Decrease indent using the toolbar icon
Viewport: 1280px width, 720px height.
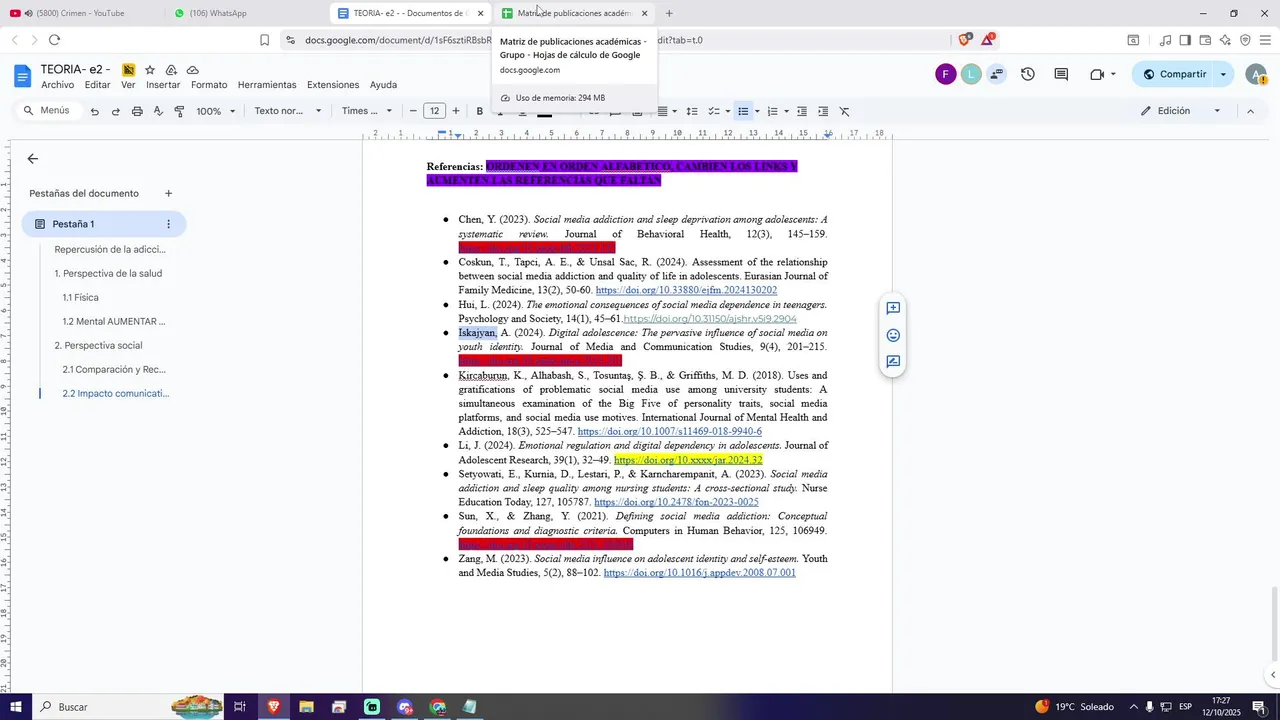[x=802, y=111]
